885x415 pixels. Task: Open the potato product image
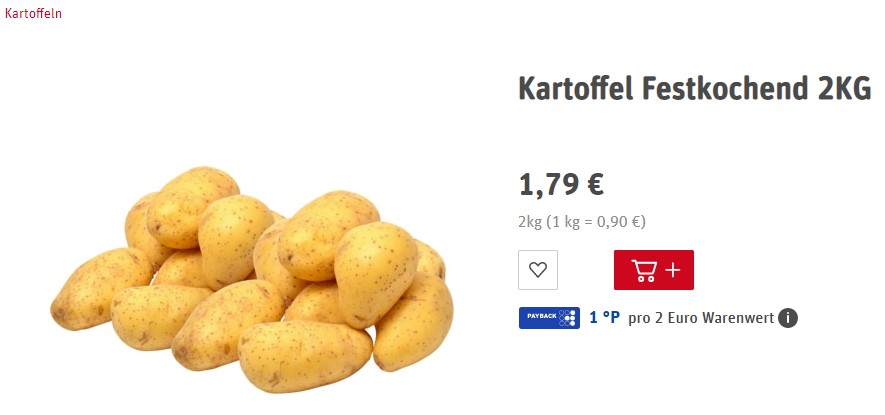coord(252,279)
